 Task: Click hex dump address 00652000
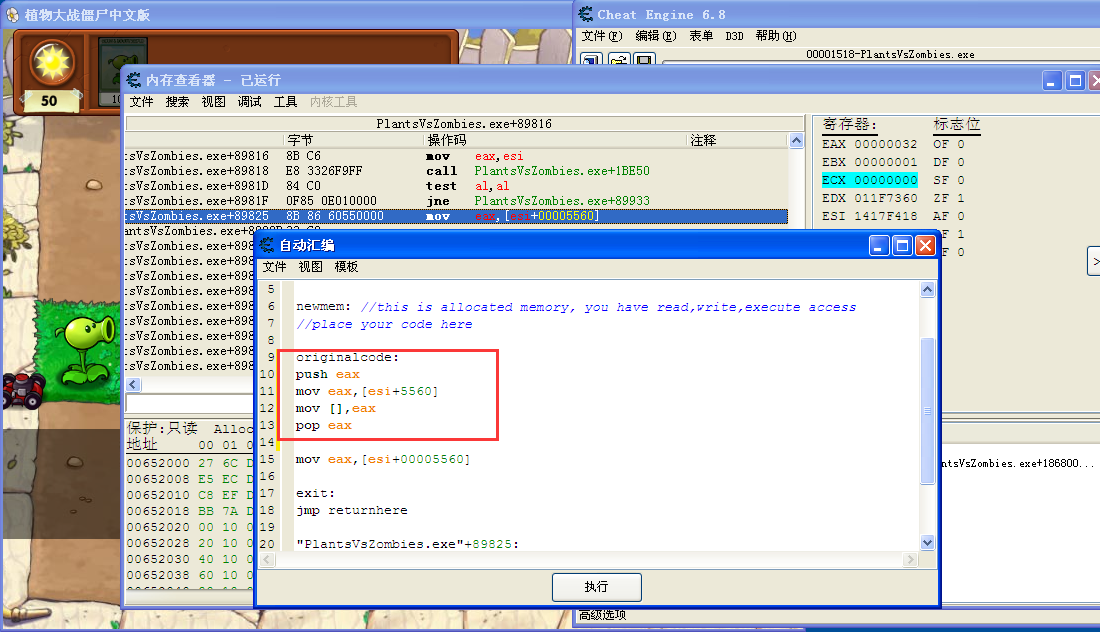click(x=158, y=463)
